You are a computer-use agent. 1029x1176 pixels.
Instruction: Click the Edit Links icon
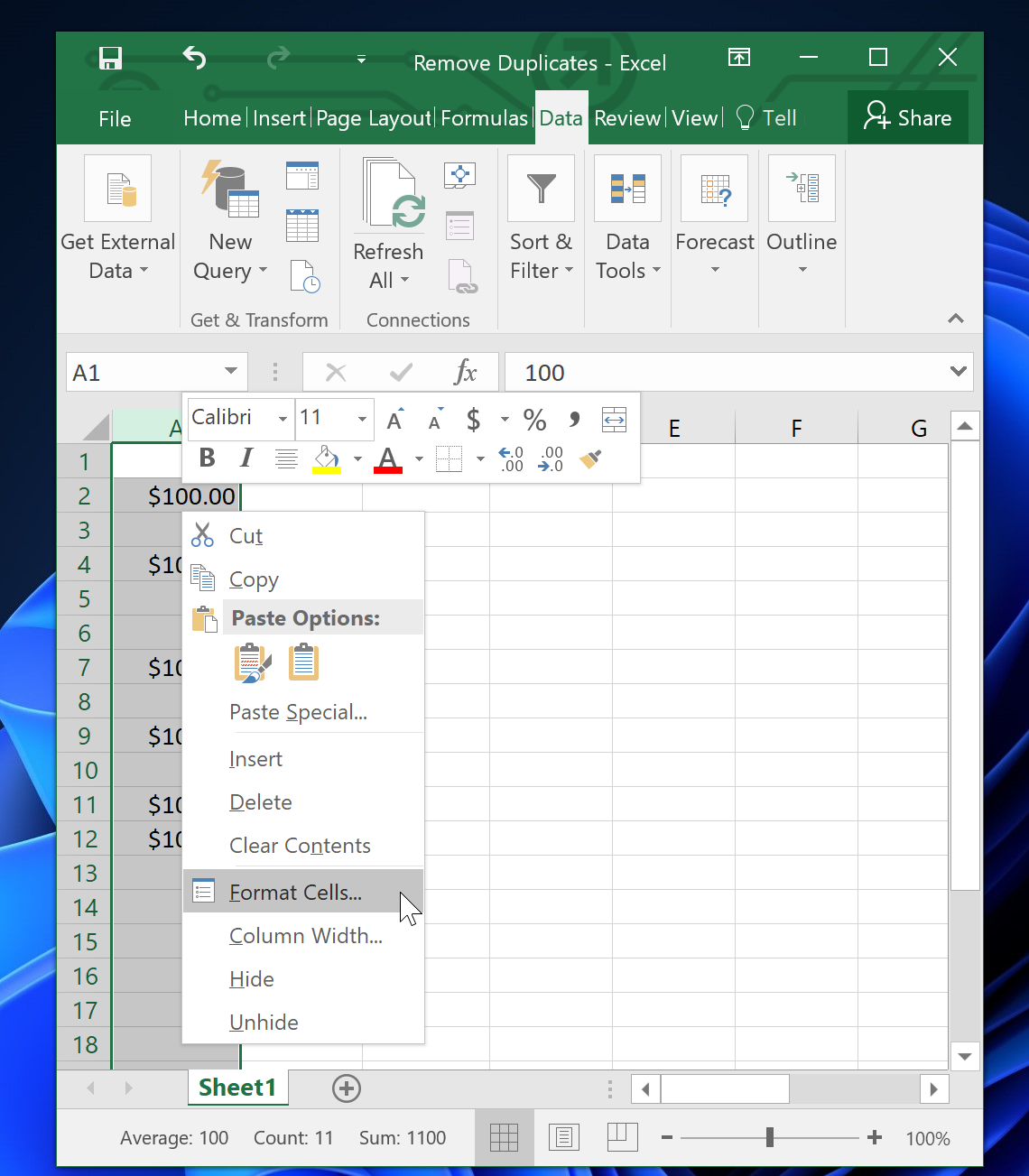point(461,276)
